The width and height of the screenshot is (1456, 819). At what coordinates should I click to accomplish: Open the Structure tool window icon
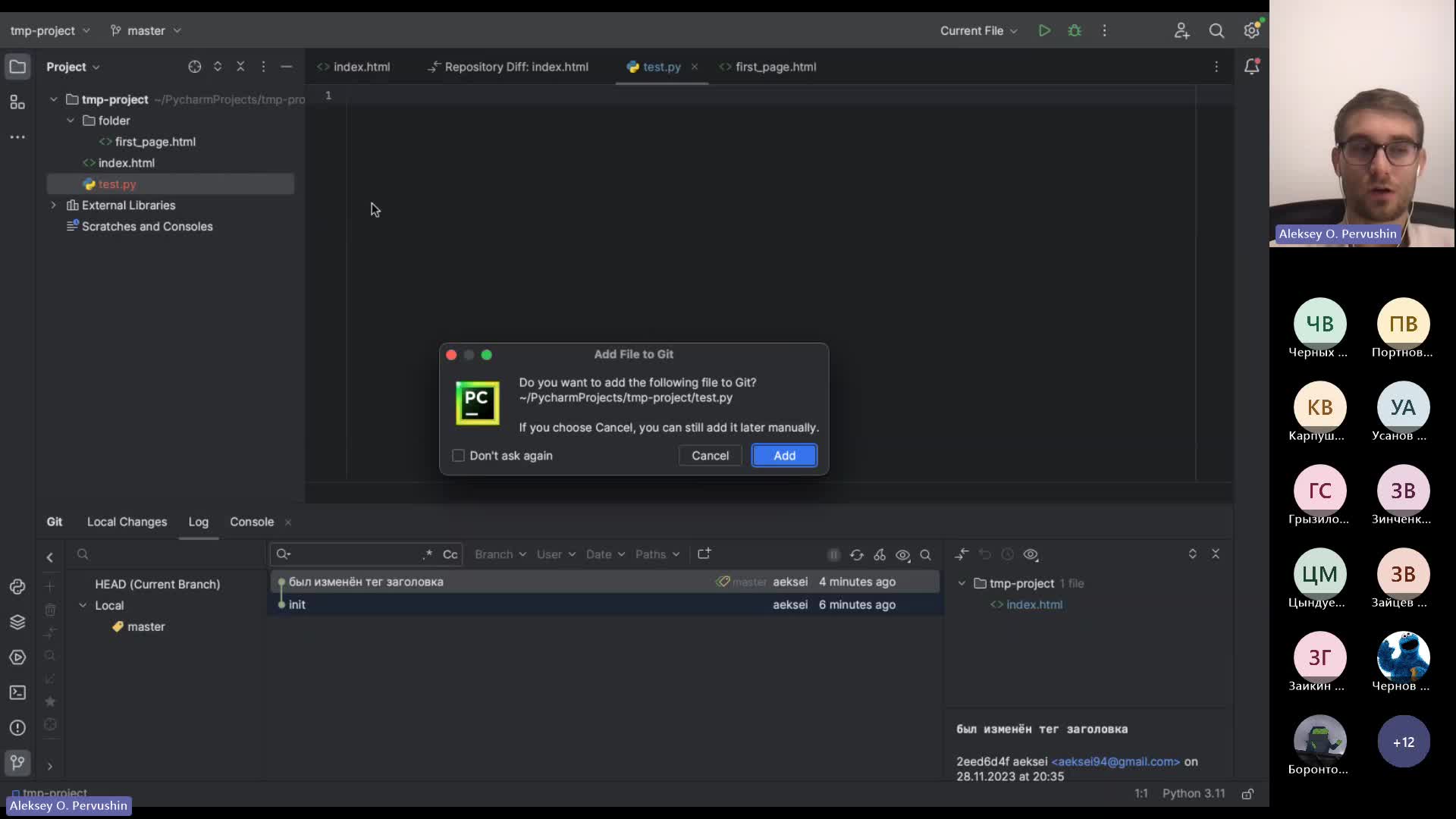[17, 102]
